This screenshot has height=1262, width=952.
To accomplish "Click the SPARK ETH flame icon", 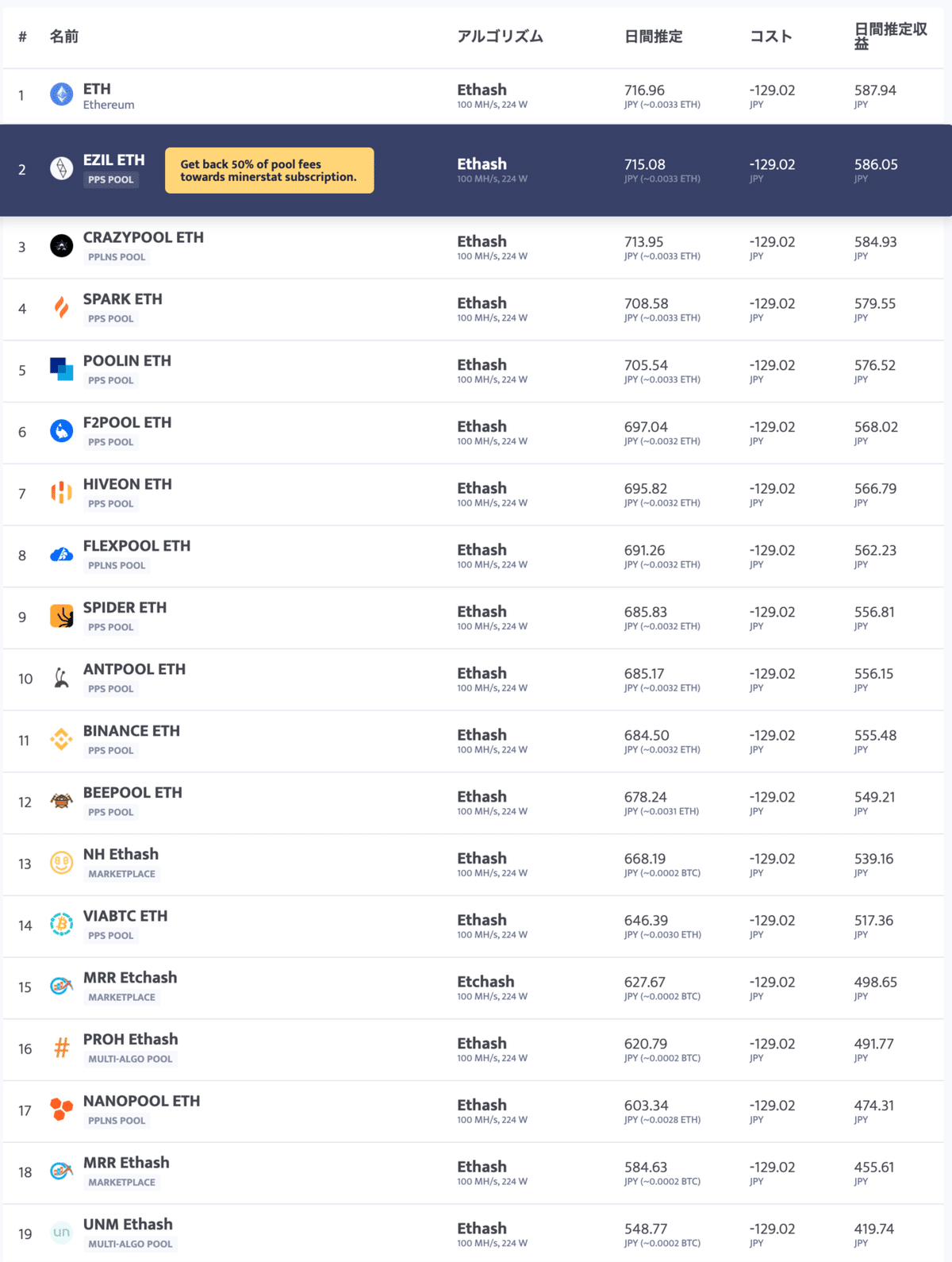I will pyautogui.click(x=61, y=308).
